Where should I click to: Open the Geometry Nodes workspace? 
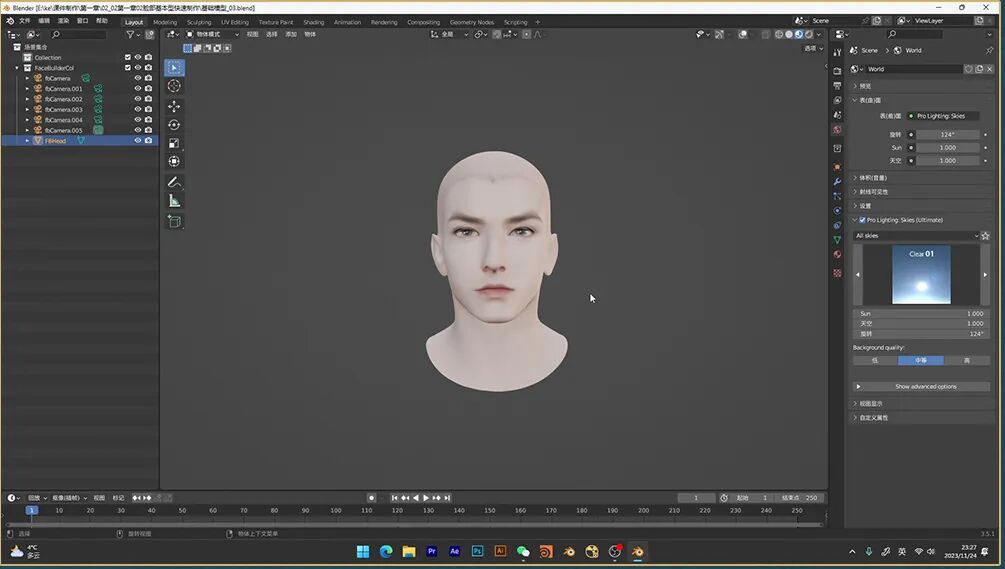coord(472,22)
